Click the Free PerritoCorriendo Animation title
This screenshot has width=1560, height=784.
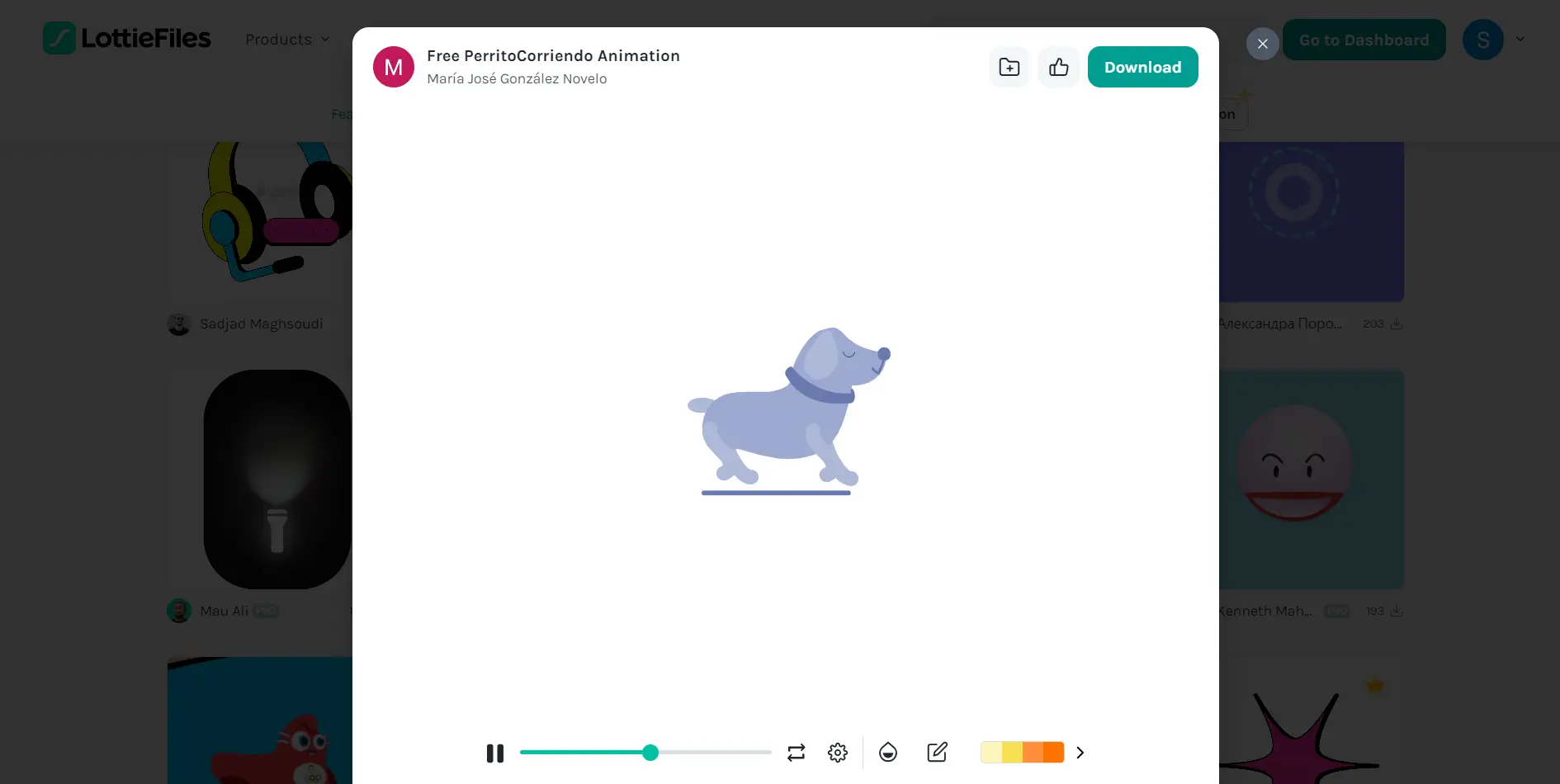coord(553,56)
